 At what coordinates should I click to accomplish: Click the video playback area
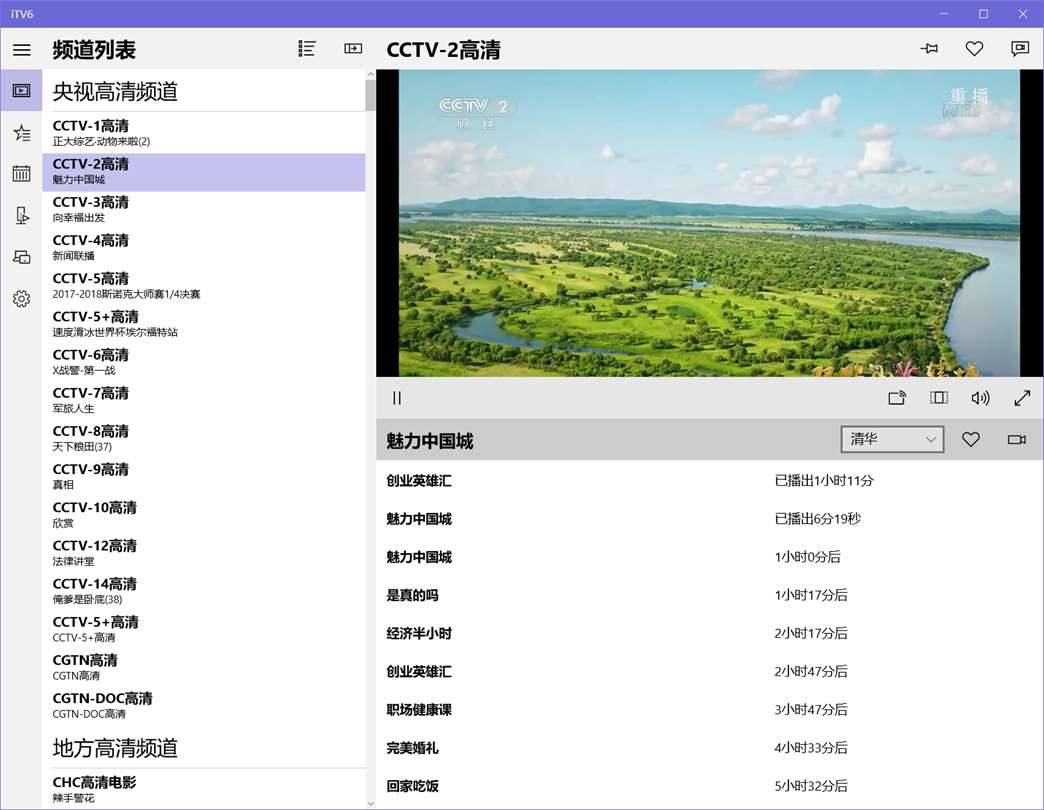click(709, 223)
